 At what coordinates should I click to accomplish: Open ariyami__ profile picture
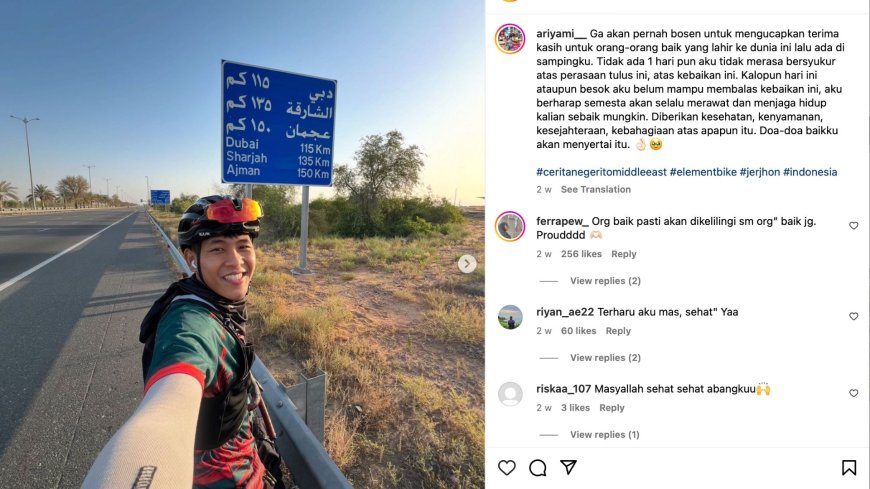pyautogui.click(x=510, y=39)
